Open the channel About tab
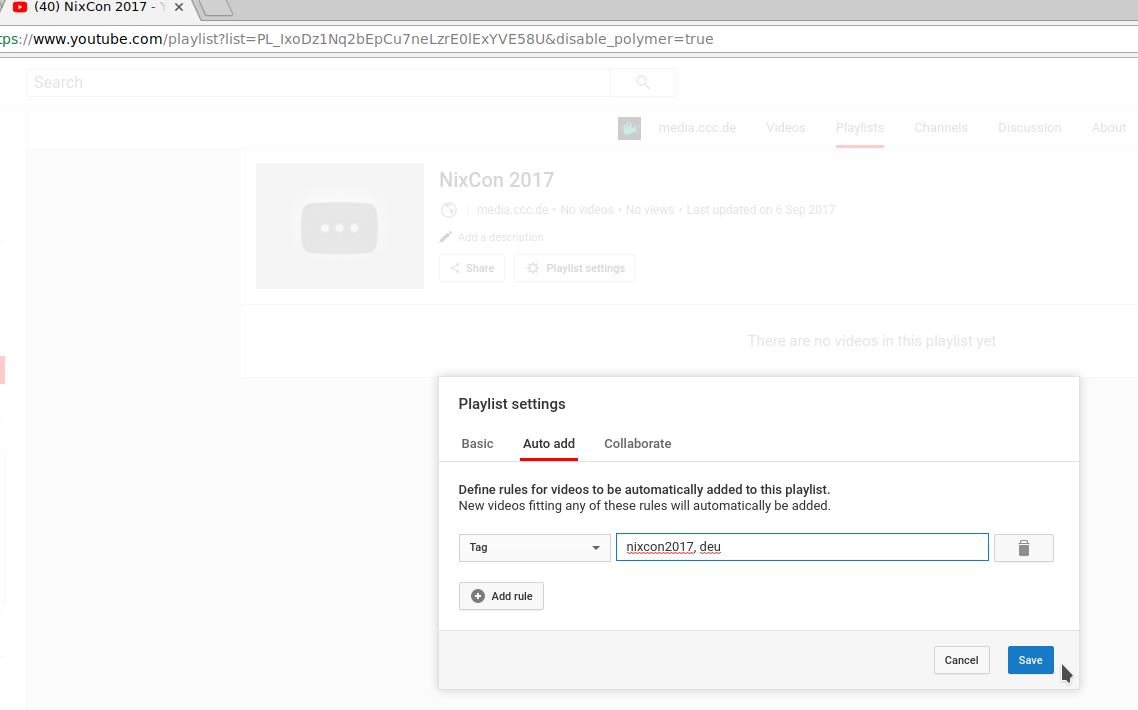Image resolution: width=1138 pixels, height=710 pixels. coord(1108,128)
